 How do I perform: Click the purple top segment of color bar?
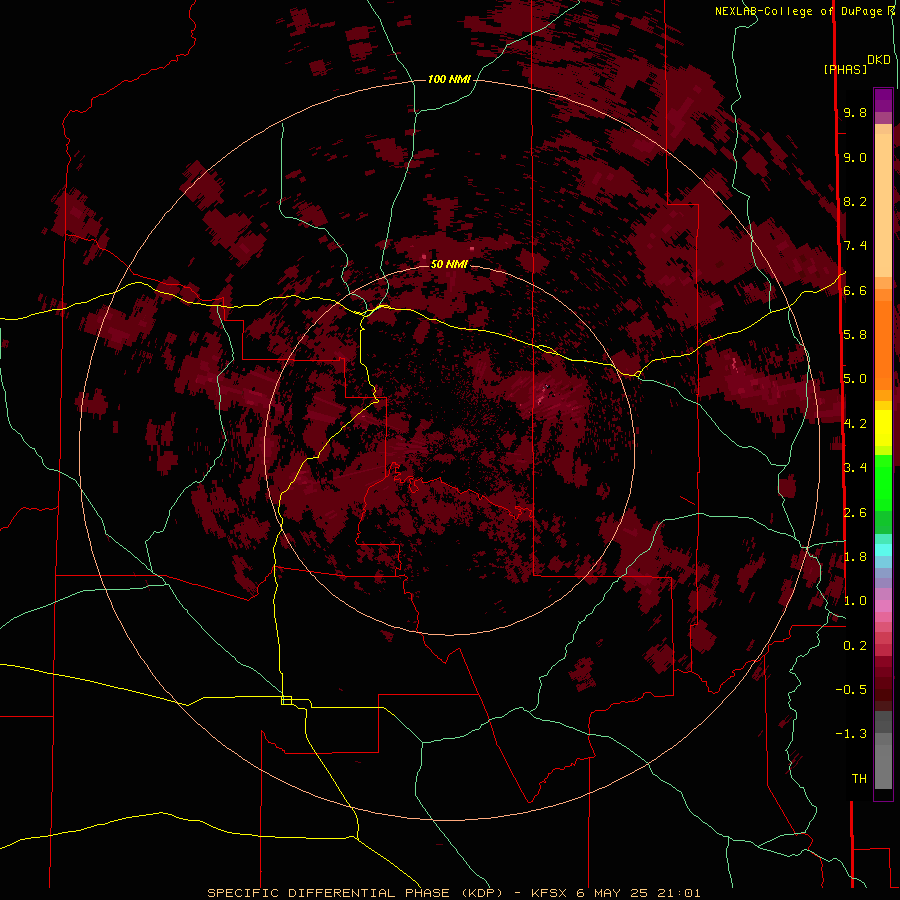click(x=883, y=100)
